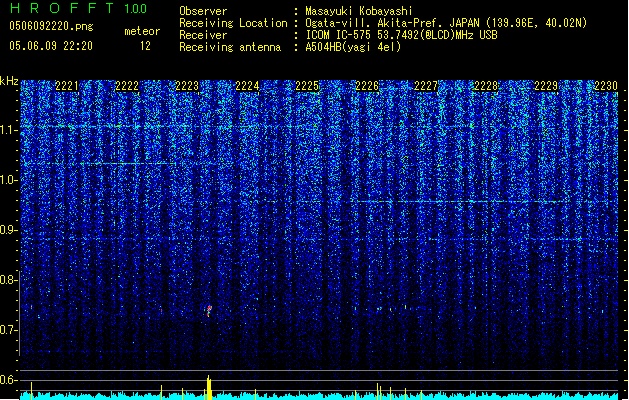Click the 0.6 frequency axis label
The image size is (629, 400).
tap(8, 380)
